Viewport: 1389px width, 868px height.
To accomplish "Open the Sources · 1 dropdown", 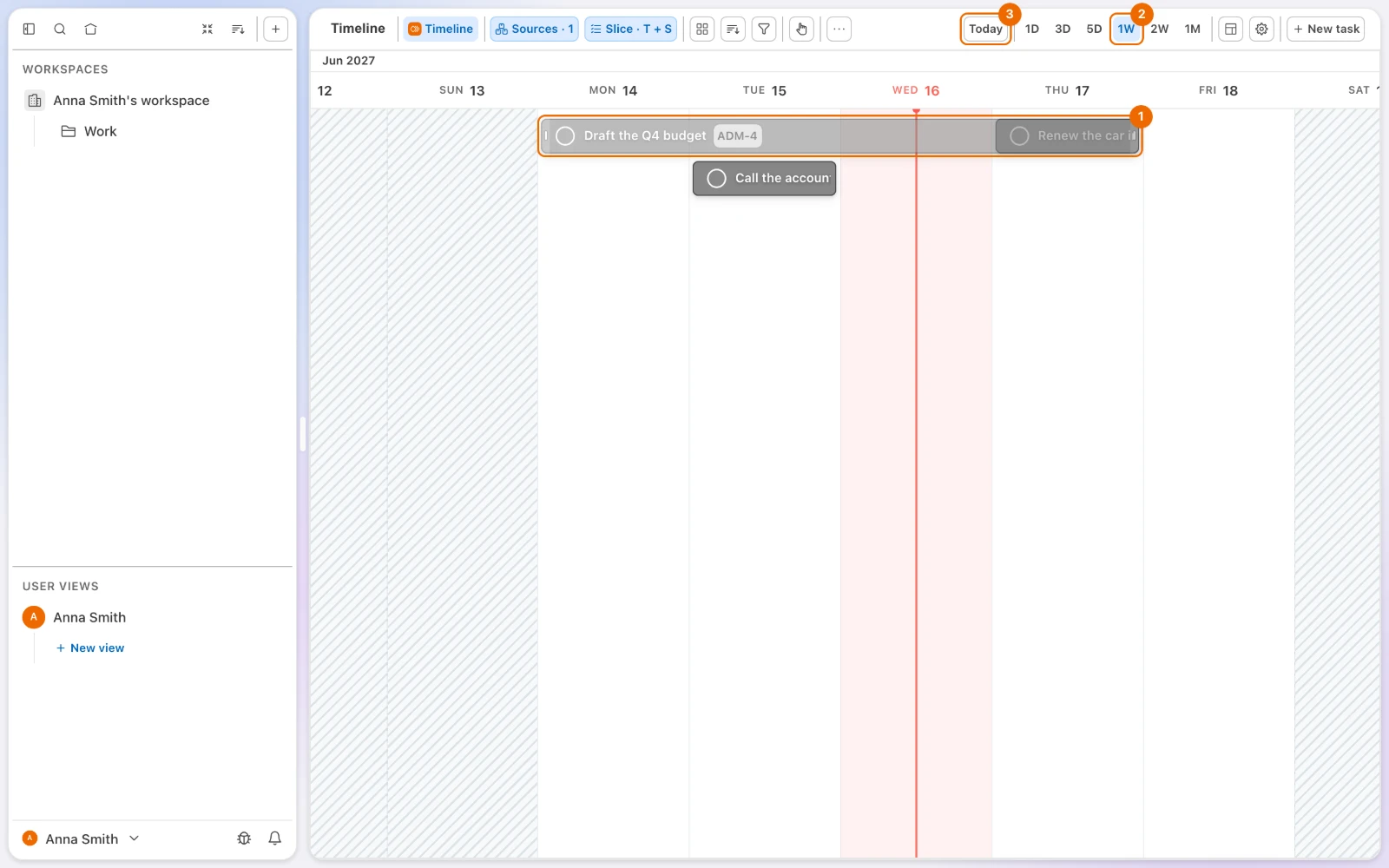I will [x=534, y=29].
